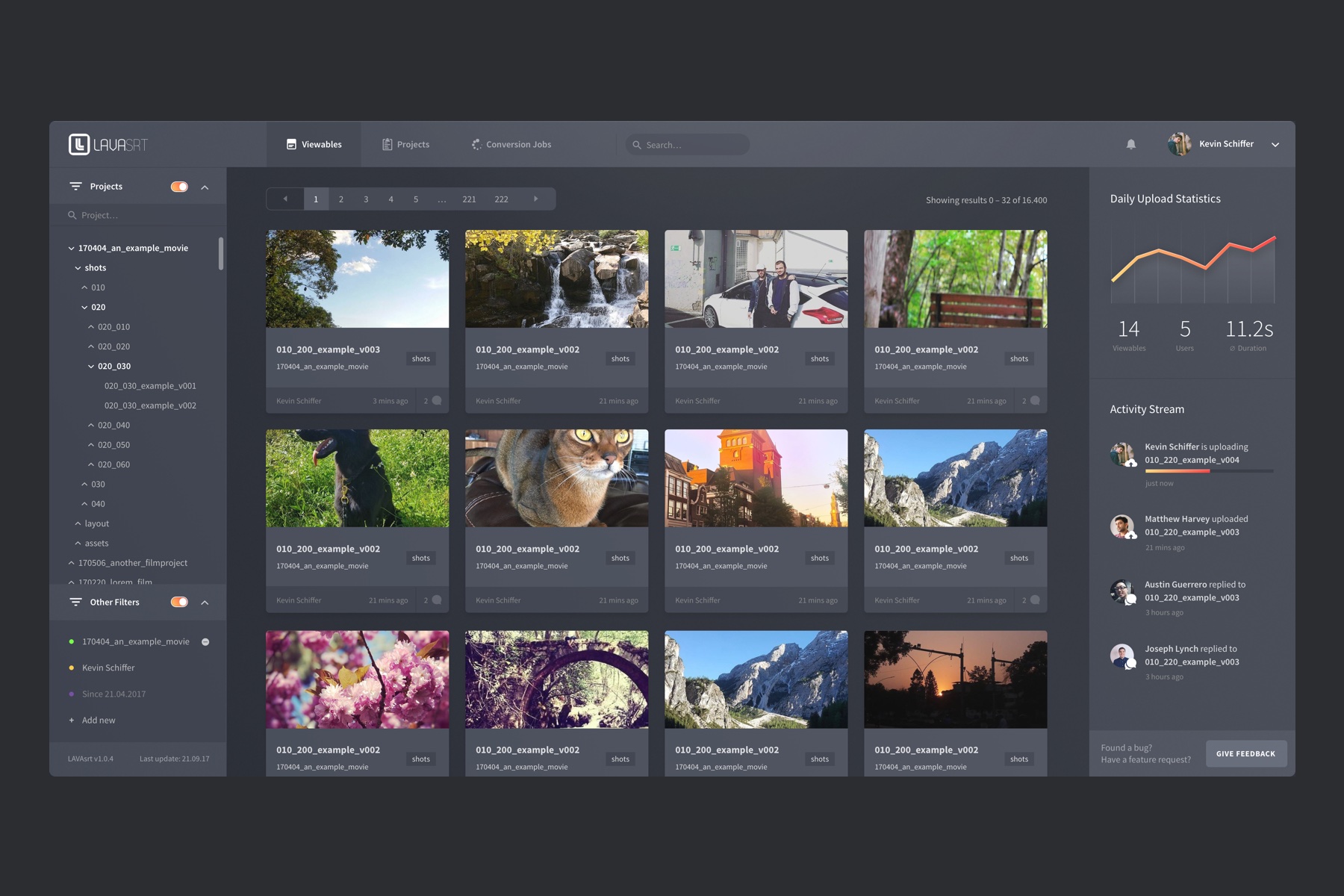Go to previous page with left arrow
The height and width of the screenshot is (896, 1344).
pyautogui.click(x=285, y=199)
